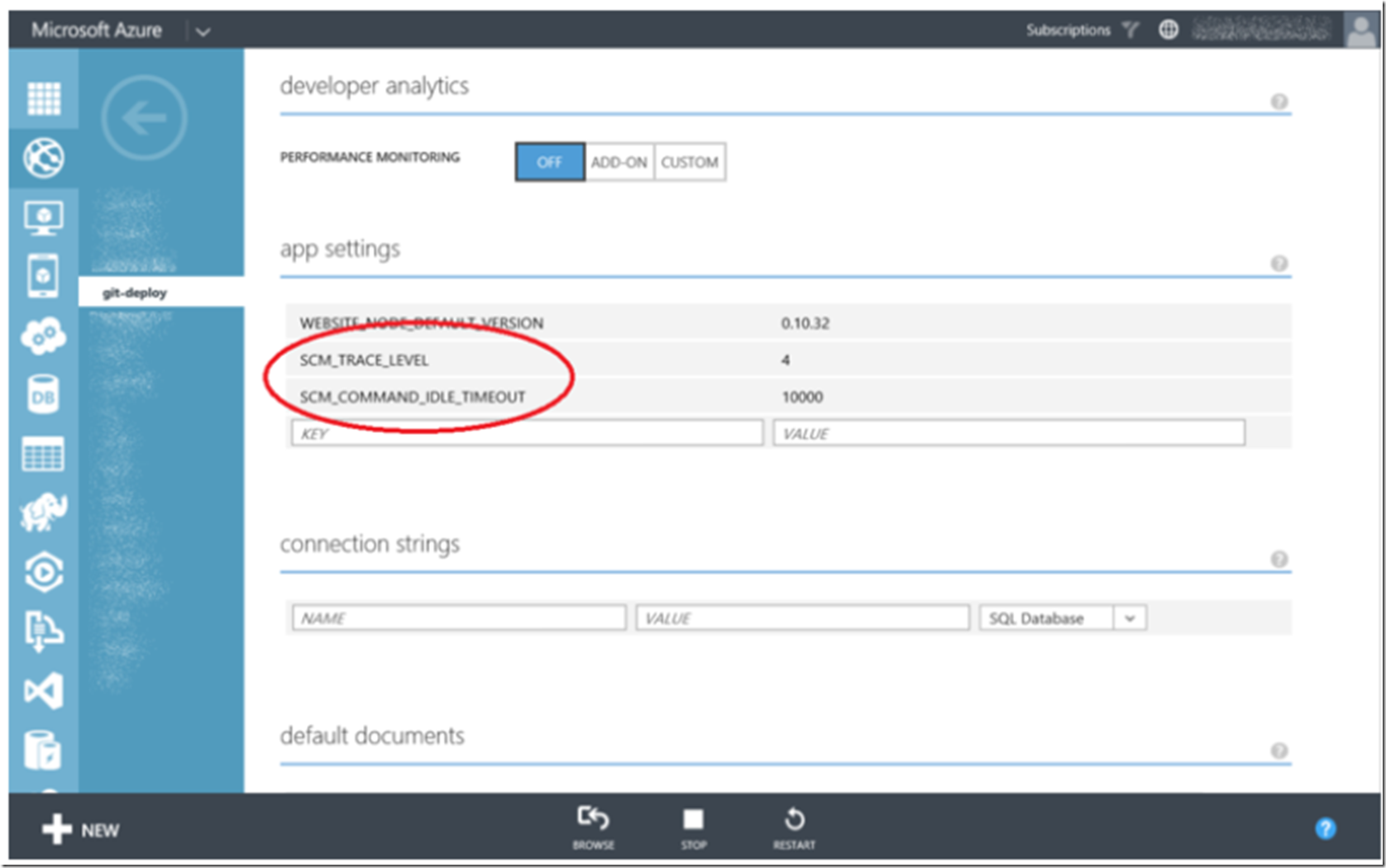Viewport: 1386px width, 868px height.
Task: Open the user account avatar
Action: point(1360,31)
